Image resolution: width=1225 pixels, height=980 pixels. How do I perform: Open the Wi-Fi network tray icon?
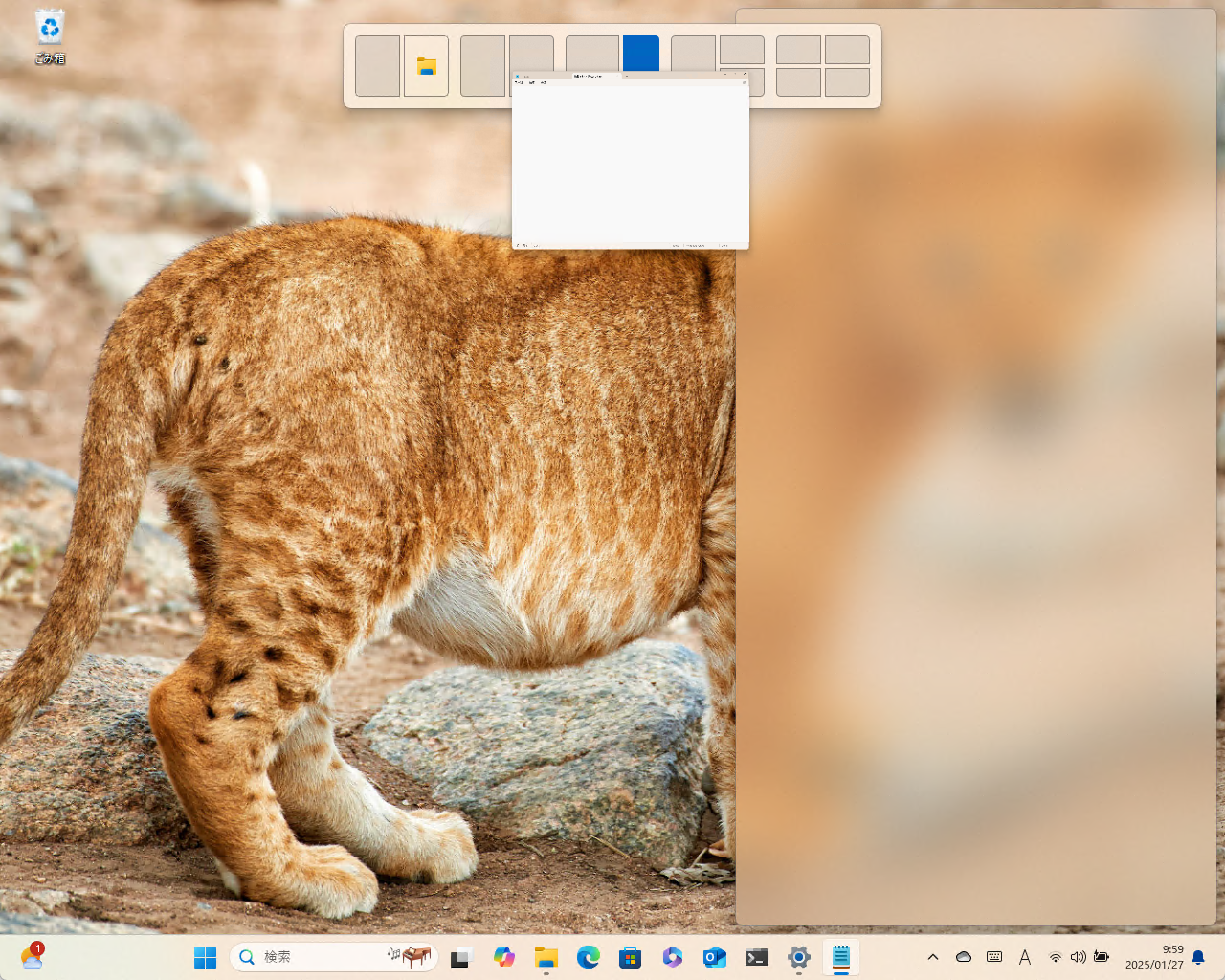[1056, 957]
